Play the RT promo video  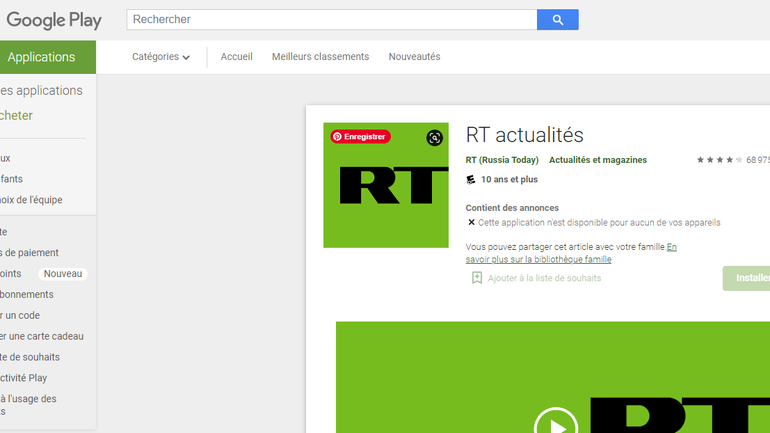[x=555, y=424]
